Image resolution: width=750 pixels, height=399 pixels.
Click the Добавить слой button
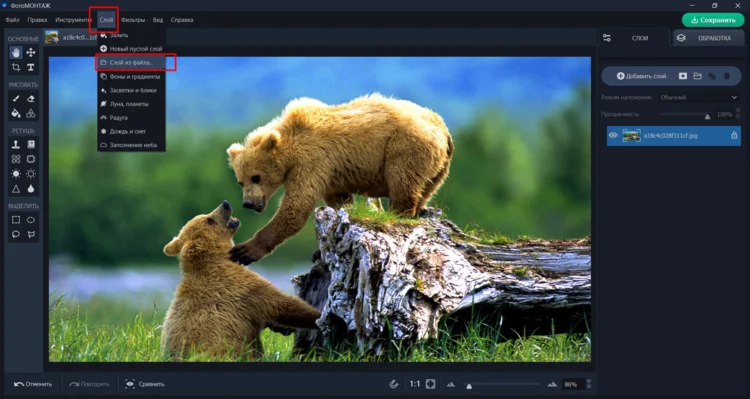click(x=641, y=76)
